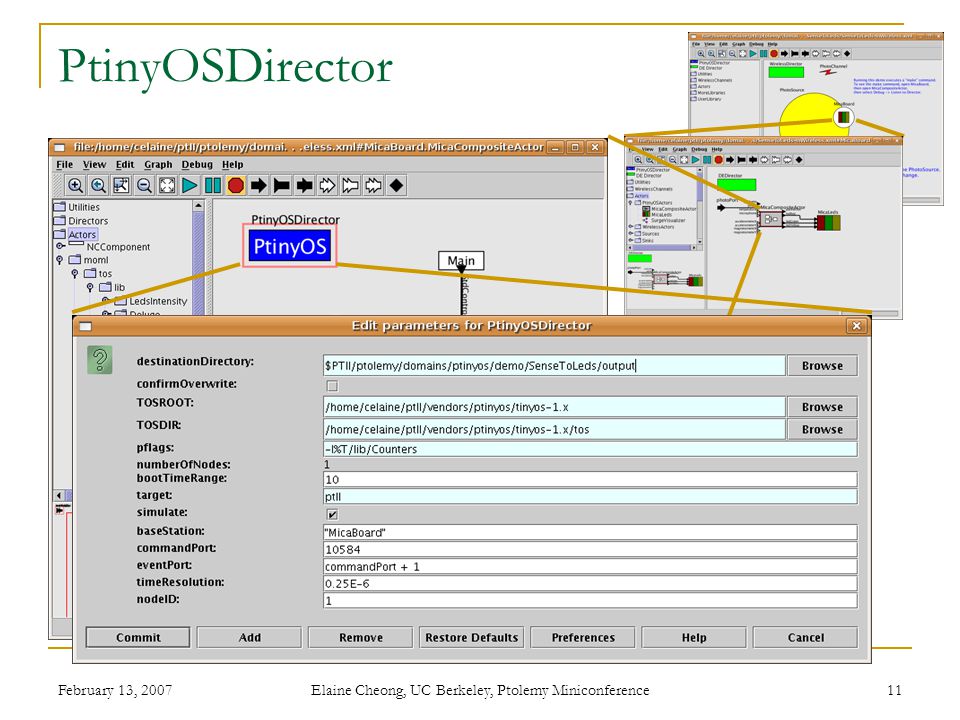Click in the TOSROOT path field

pos(554,407)
